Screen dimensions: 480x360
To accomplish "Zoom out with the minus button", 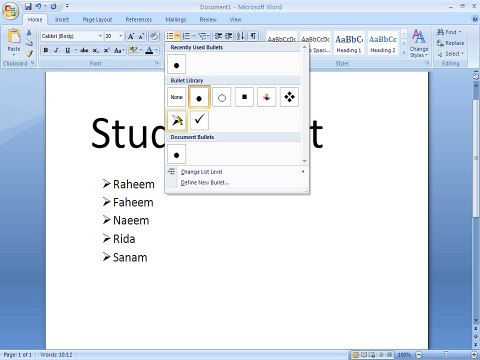I will pyautogui.click(x=419, y=355).
